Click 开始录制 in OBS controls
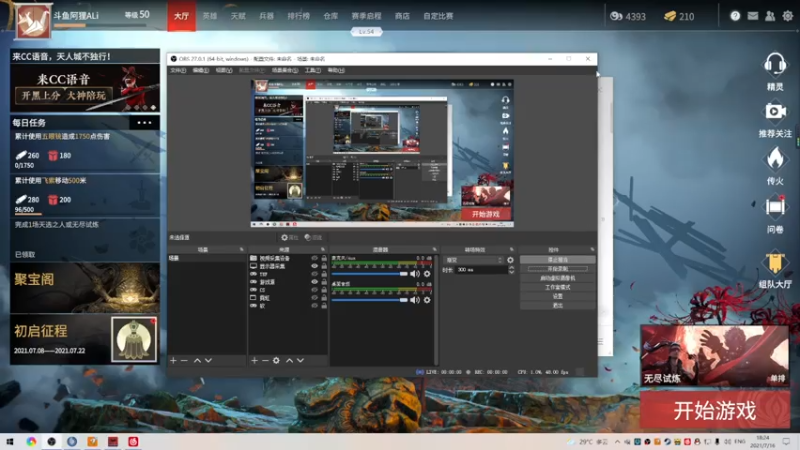800x450 pixels. (x=557, y=268)
